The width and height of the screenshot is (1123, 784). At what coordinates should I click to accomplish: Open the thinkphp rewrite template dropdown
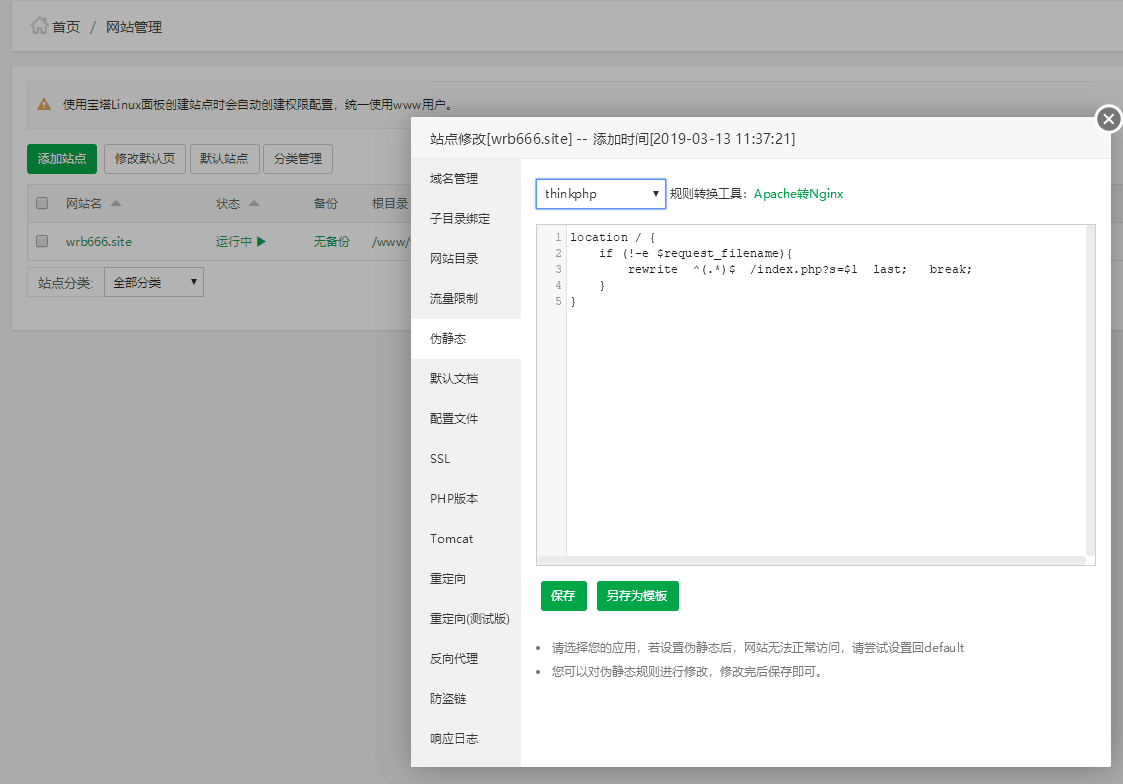pyautogui.click(x=601, y=194)
